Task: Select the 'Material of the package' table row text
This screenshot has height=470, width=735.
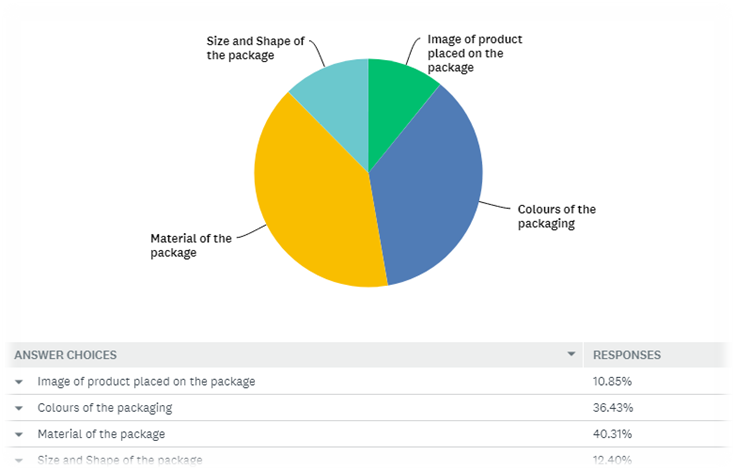Action: click(101, 435)
